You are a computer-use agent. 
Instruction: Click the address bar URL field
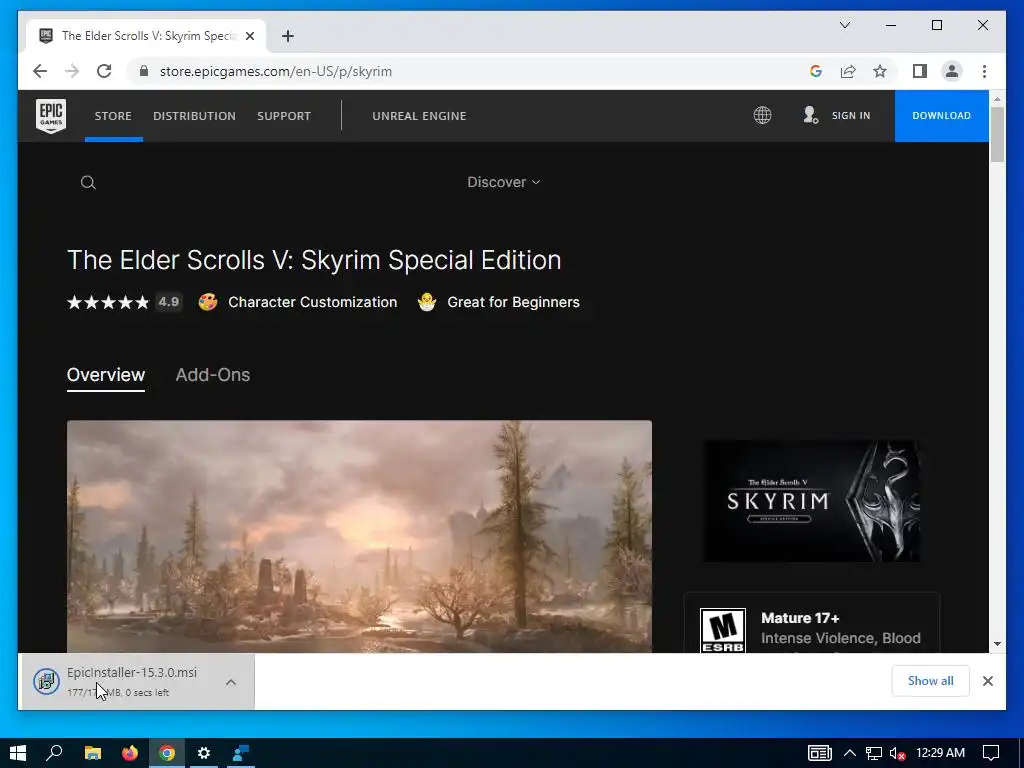[x=470, y=71]
